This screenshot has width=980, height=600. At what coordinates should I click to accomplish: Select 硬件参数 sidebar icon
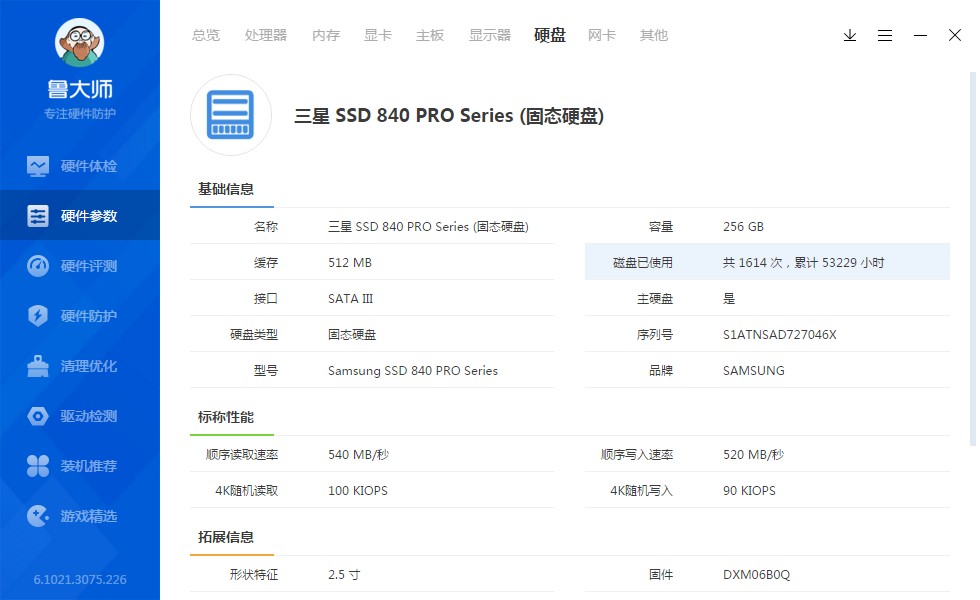point(38,216)
